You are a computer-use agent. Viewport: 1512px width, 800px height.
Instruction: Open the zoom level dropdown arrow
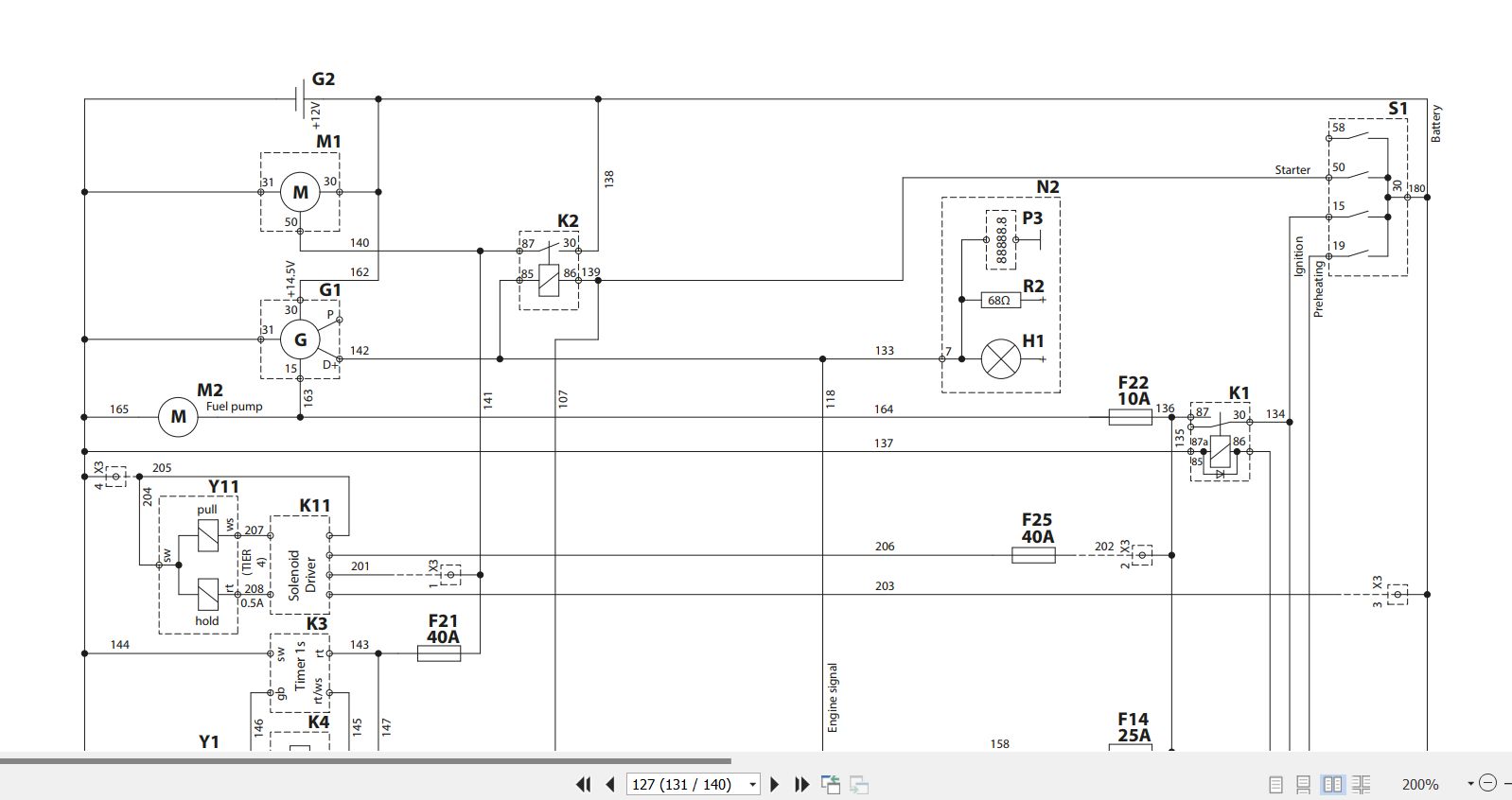(1470, 783)
